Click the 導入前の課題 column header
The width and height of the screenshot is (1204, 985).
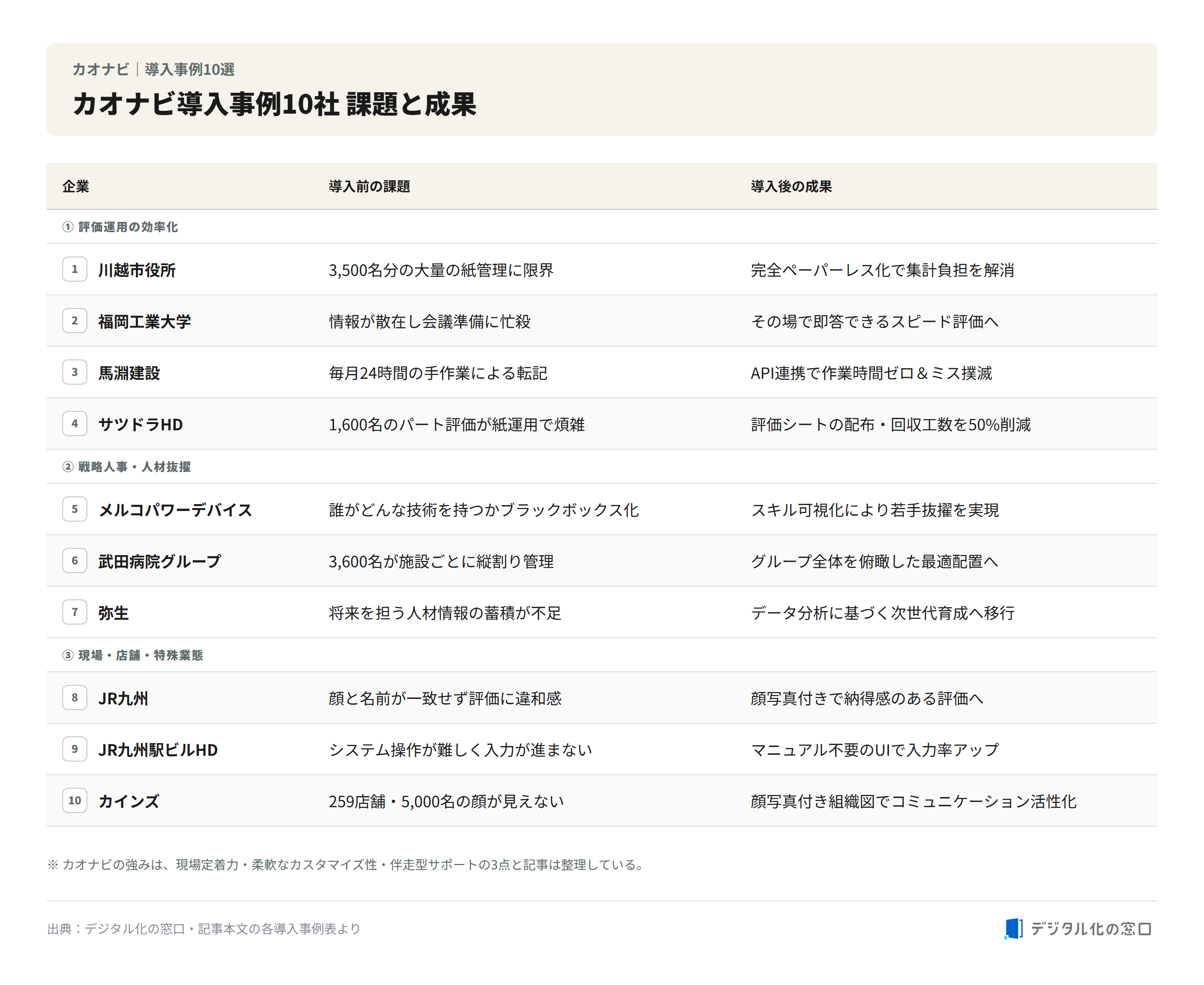pyautogui.click(x=369, y=186)
